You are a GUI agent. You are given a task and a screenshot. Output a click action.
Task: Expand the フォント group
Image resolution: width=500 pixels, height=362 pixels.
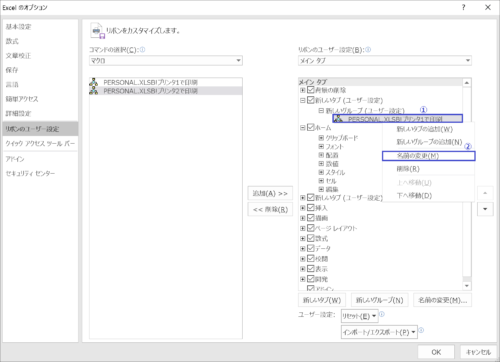pyautogui.click(x=321, y=146)
